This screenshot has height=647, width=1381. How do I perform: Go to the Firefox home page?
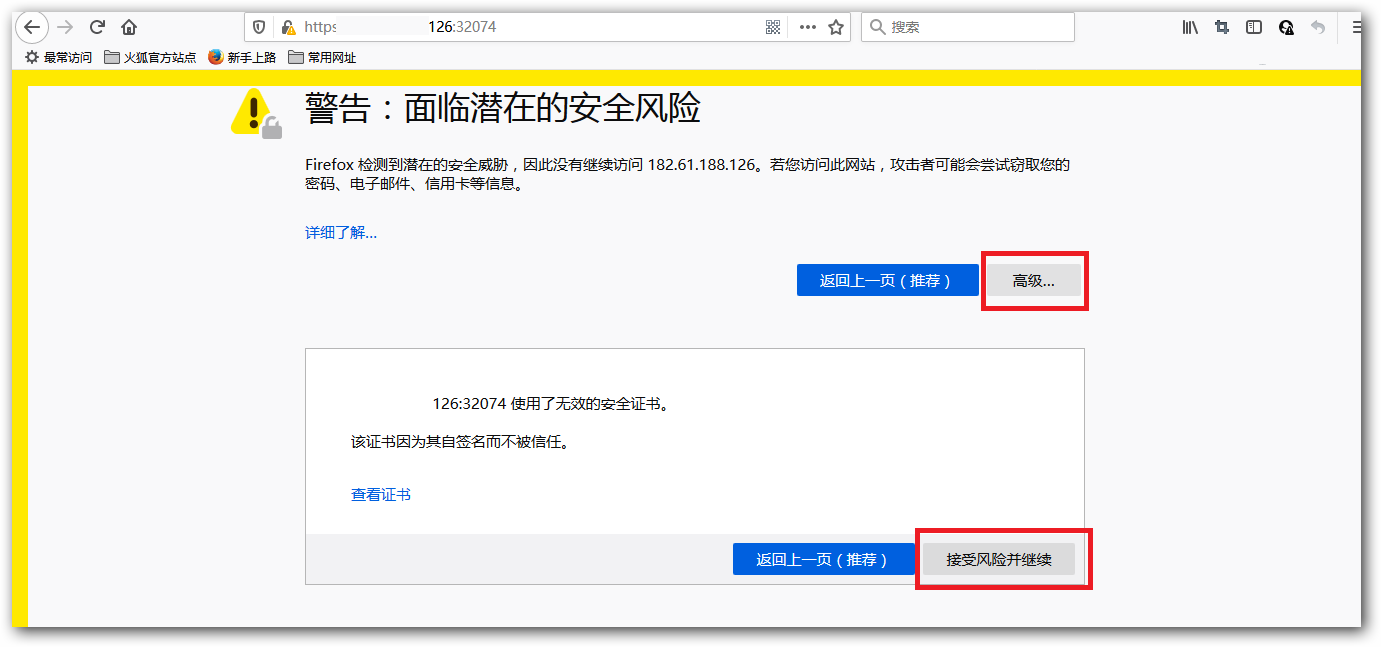coord(129,27)
